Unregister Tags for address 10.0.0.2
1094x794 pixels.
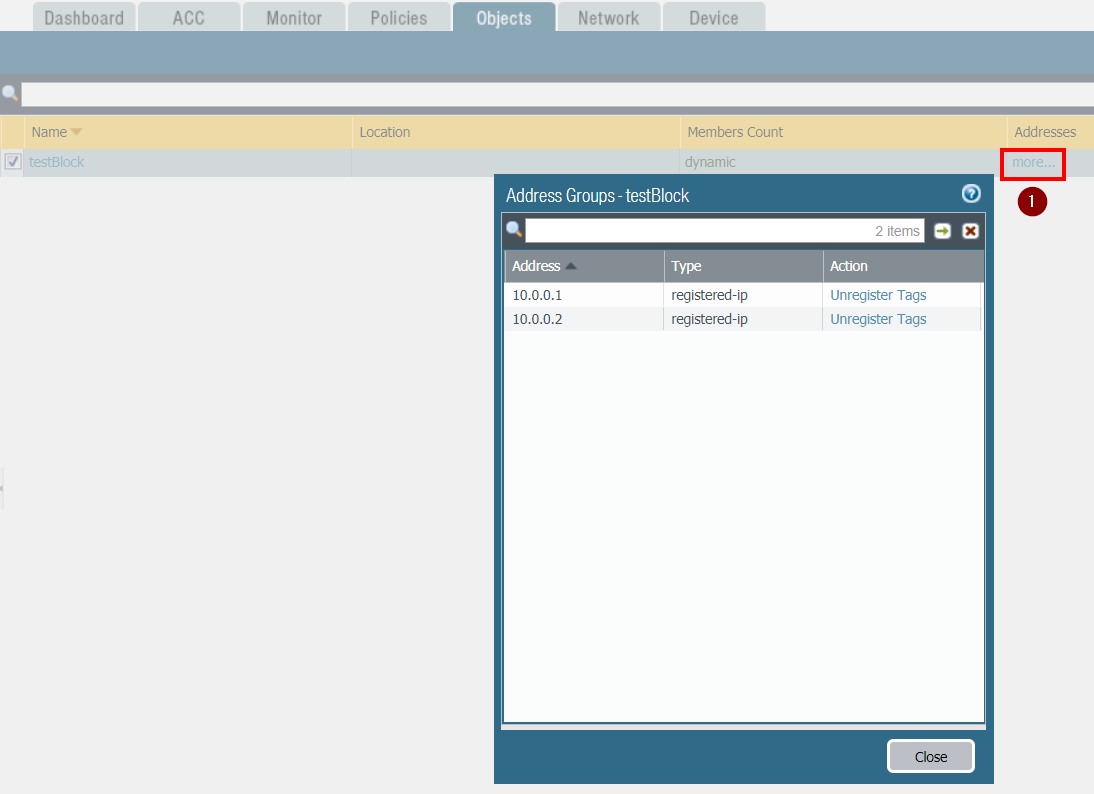click(x=877, y=318)
